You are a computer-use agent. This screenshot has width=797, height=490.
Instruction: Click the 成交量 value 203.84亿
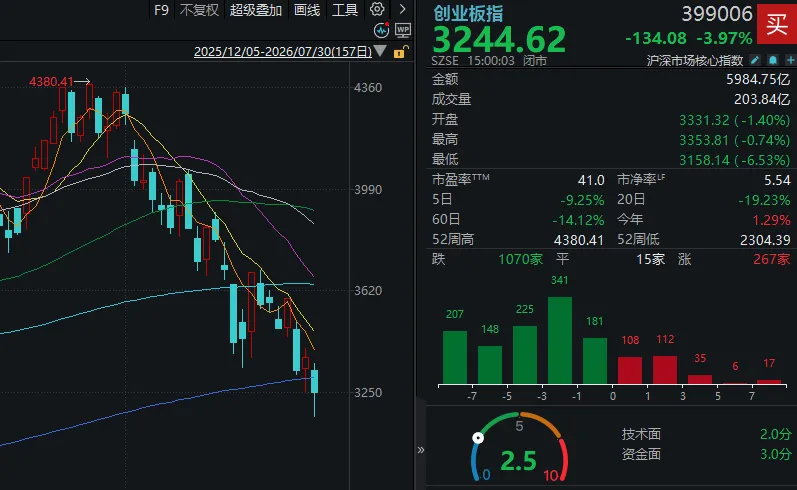point(762,99)
